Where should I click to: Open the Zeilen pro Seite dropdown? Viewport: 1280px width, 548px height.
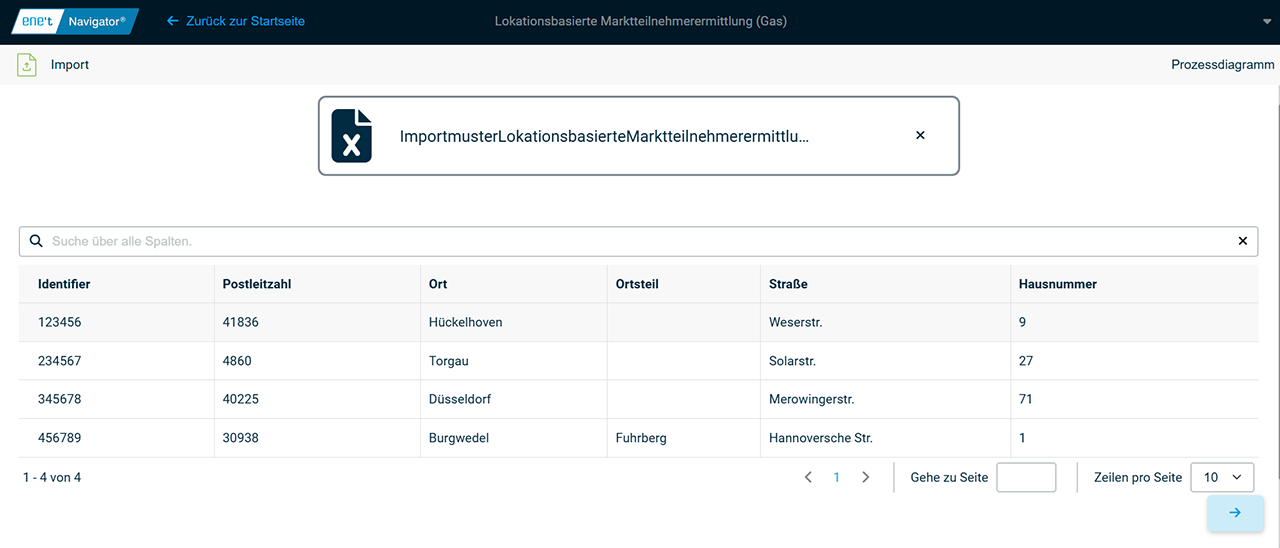pyautogui.click(x=1222, y=478)
